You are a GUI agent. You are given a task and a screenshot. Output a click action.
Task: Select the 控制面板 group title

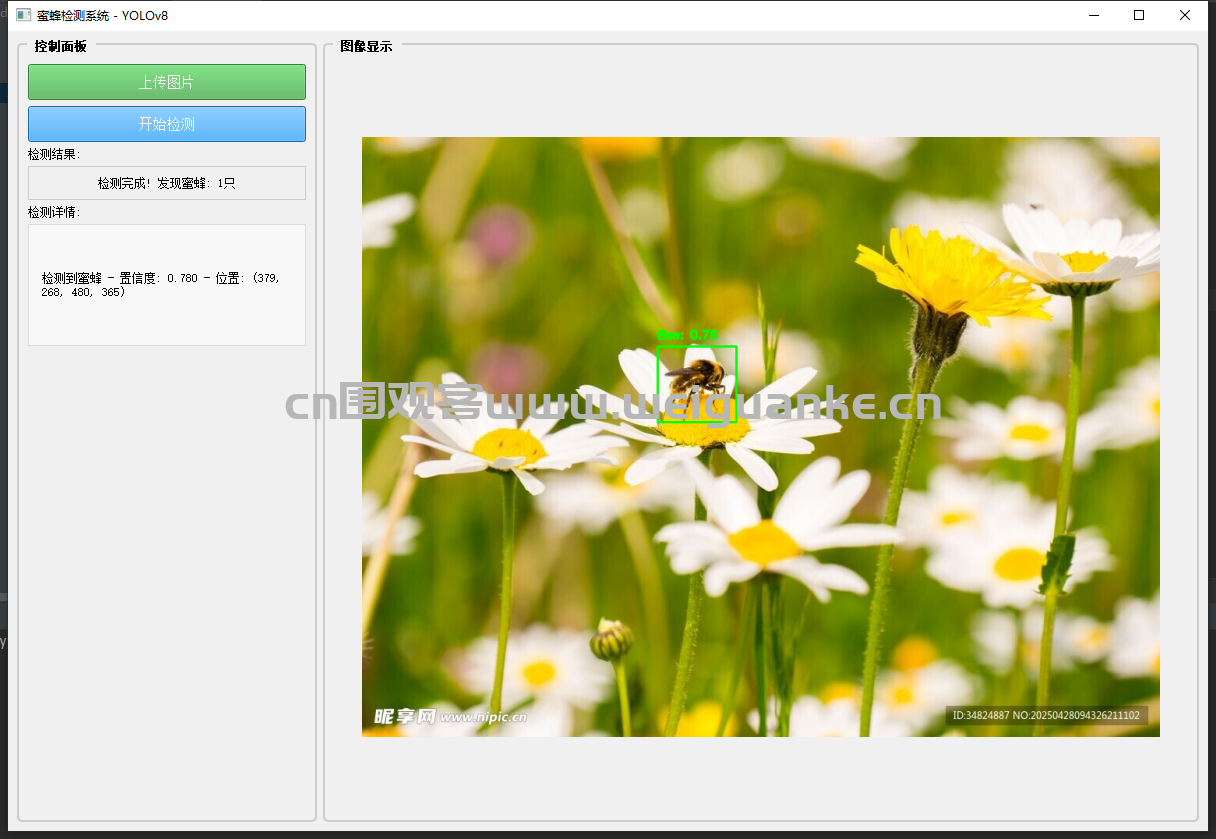coord(60,46)
